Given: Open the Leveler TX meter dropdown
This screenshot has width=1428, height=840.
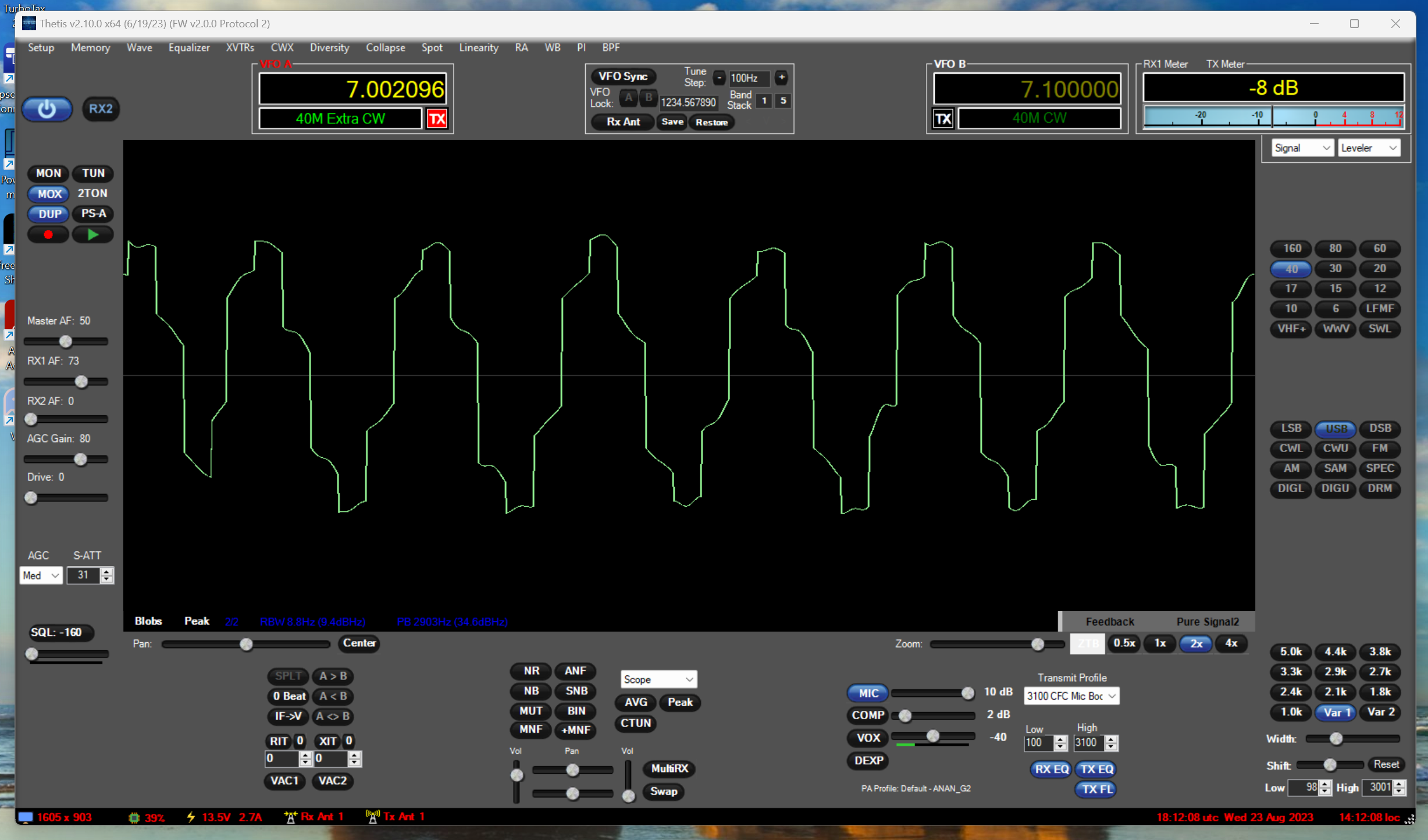Looking at the screenshot, I should [1369, 148].
